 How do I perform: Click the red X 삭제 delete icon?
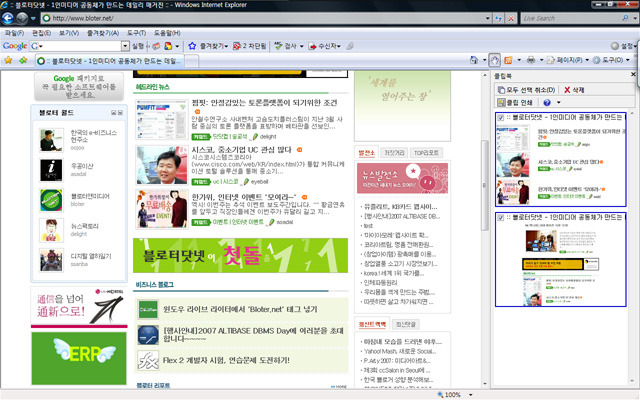[x=567, y=90]
